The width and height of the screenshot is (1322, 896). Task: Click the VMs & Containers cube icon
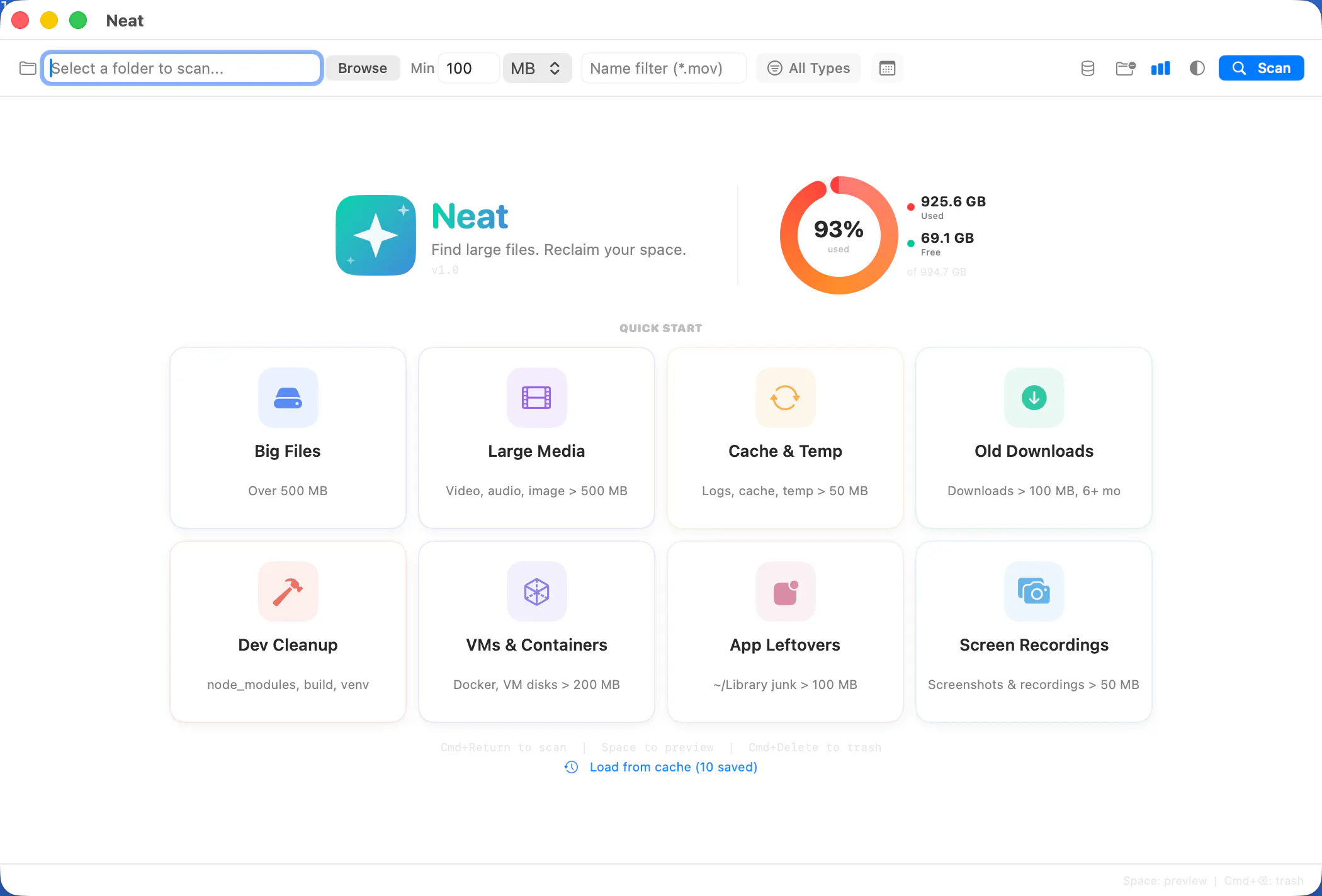tap(536, 591)
